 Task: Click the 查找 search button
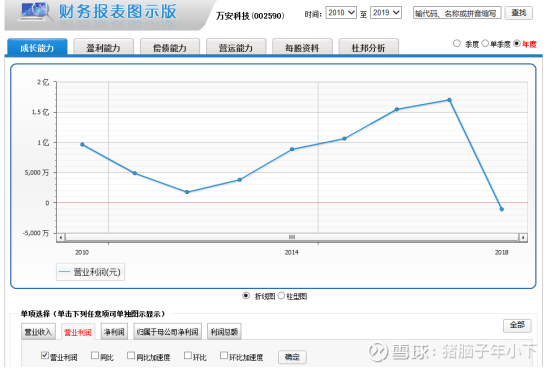(x=518, y=13)
